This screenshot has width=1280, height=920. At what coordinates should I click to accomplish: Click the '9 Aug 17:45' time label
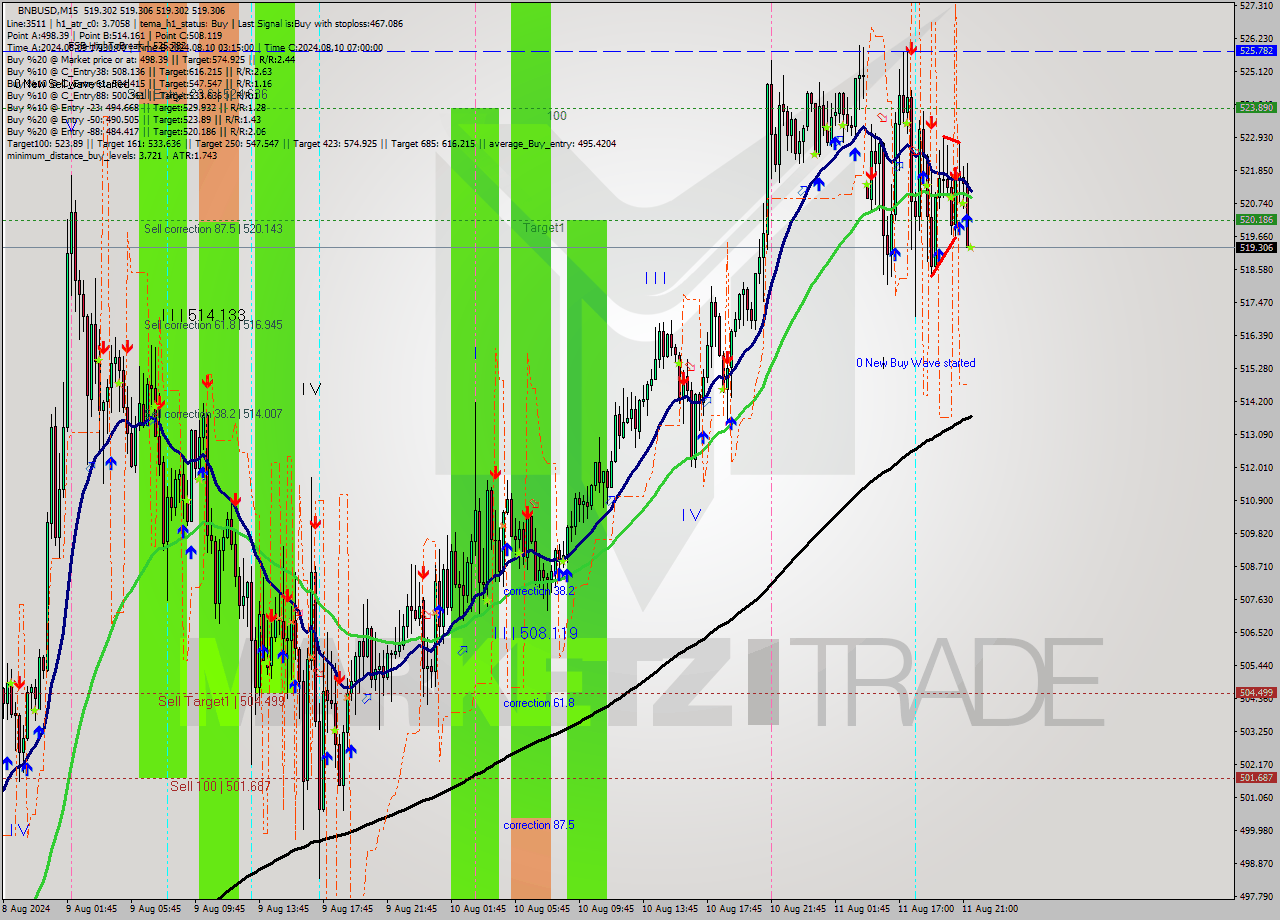[x=349, y=909]
